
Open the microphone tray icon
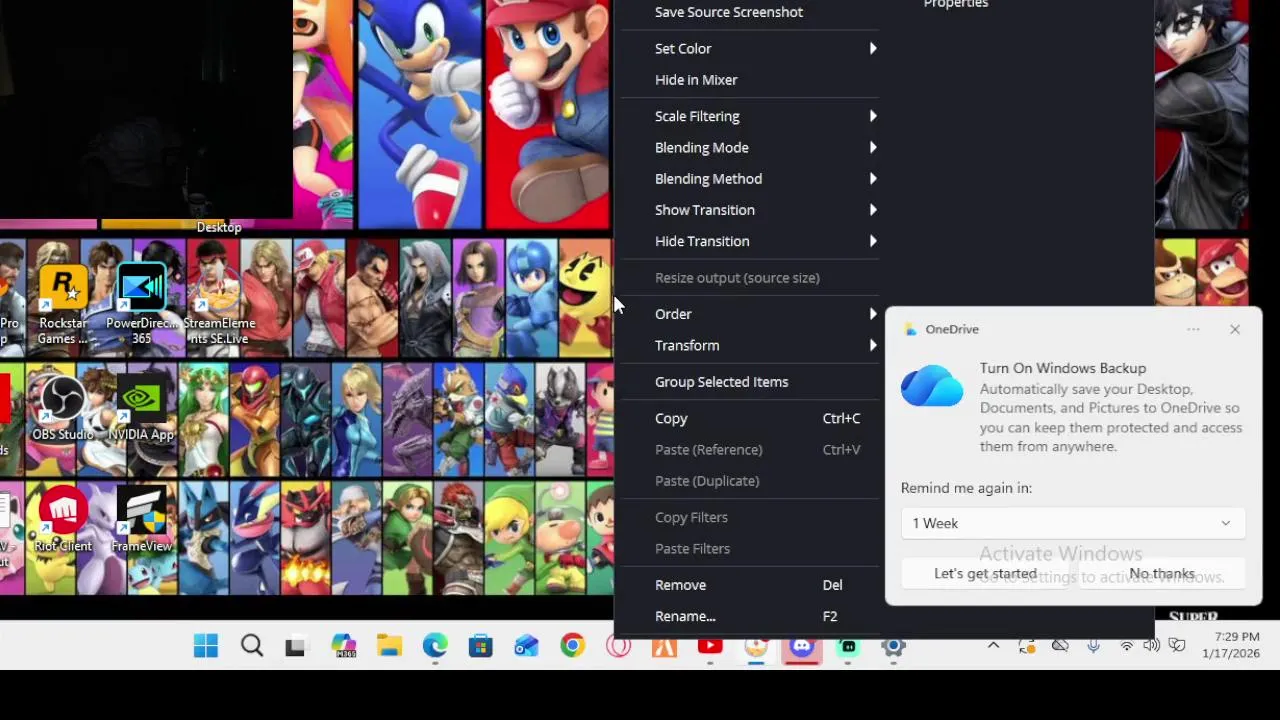tap(1093, 646)
